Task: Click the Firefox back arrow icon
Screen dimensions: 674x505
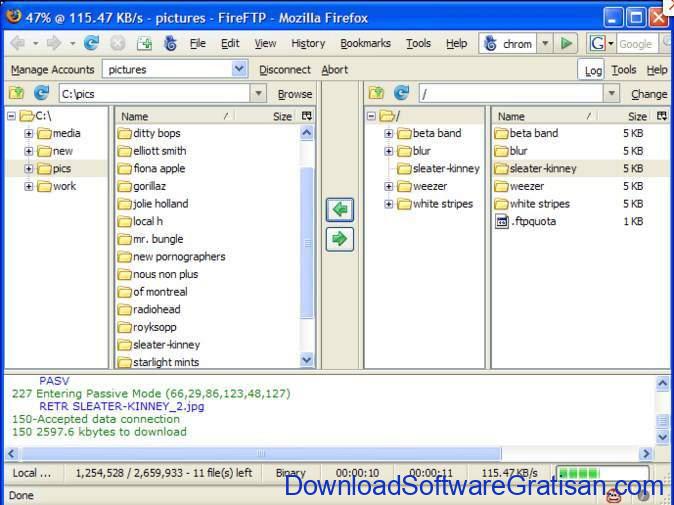Action: pos(18,43)
